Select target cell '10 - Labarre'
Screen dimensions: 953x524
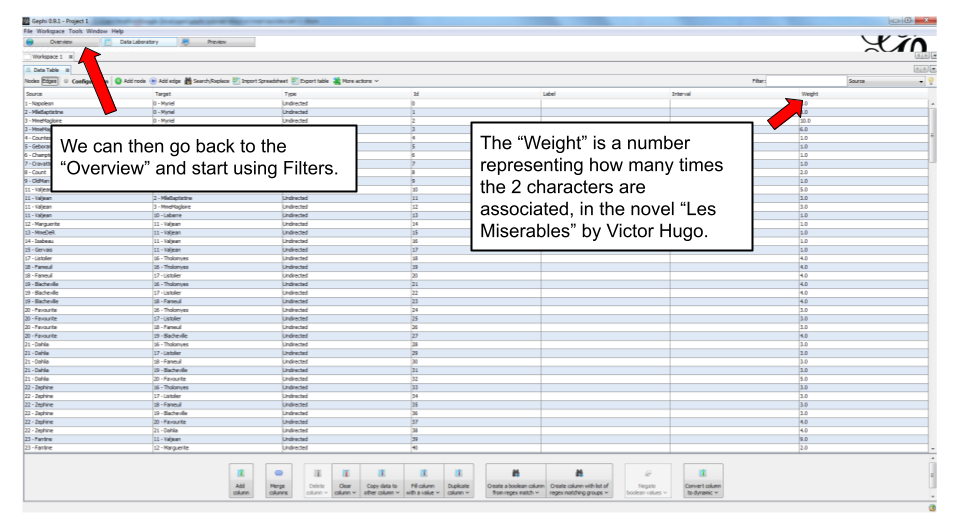click(218, 215)
